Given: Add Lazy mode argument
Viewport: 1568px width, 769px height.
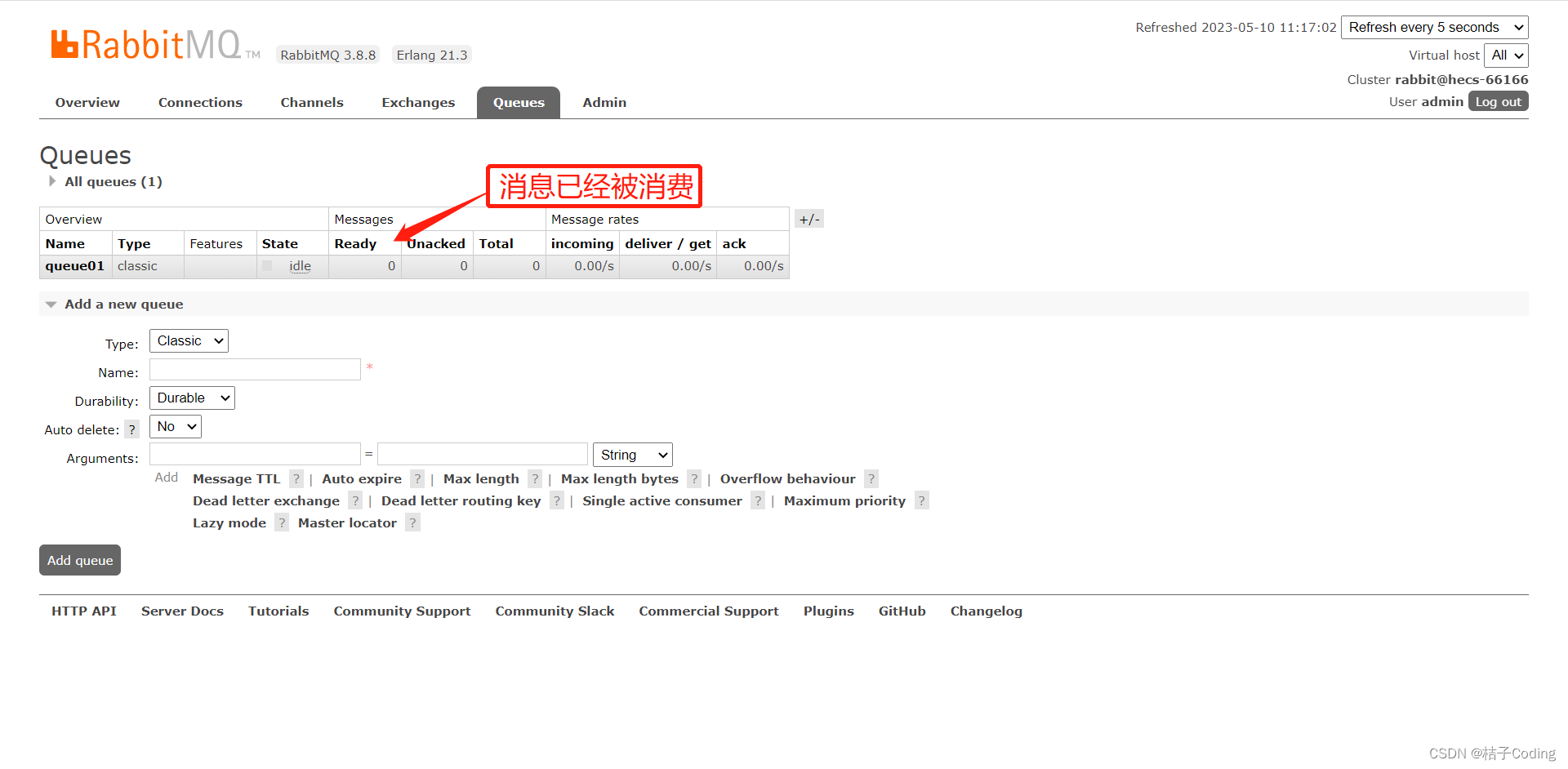Looking at the screenshot, I should point(229,523).
